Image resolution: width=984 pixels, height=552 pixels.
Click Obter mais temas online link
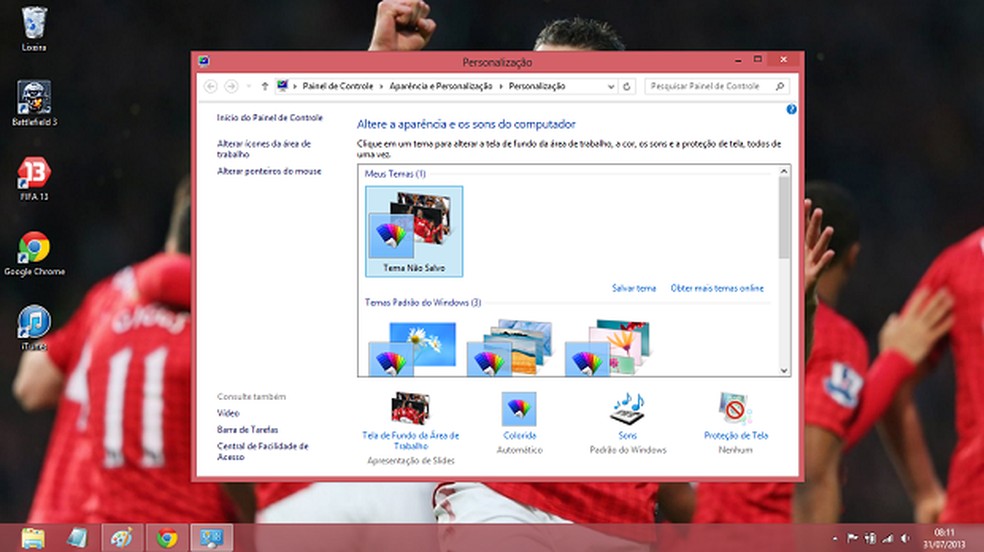[717, 288]
